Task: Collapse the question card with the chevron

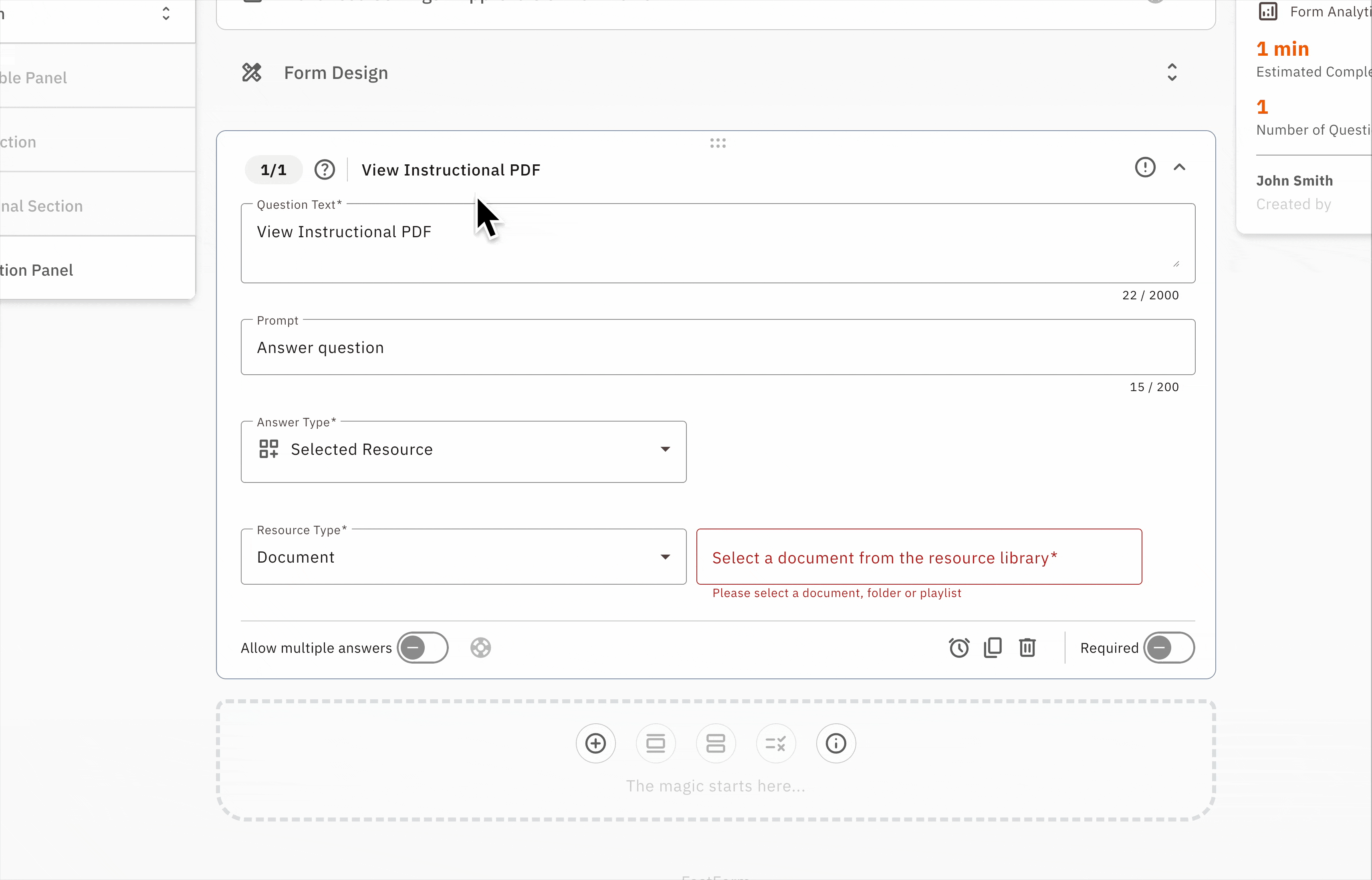Action: click(x=1179, y=168)
